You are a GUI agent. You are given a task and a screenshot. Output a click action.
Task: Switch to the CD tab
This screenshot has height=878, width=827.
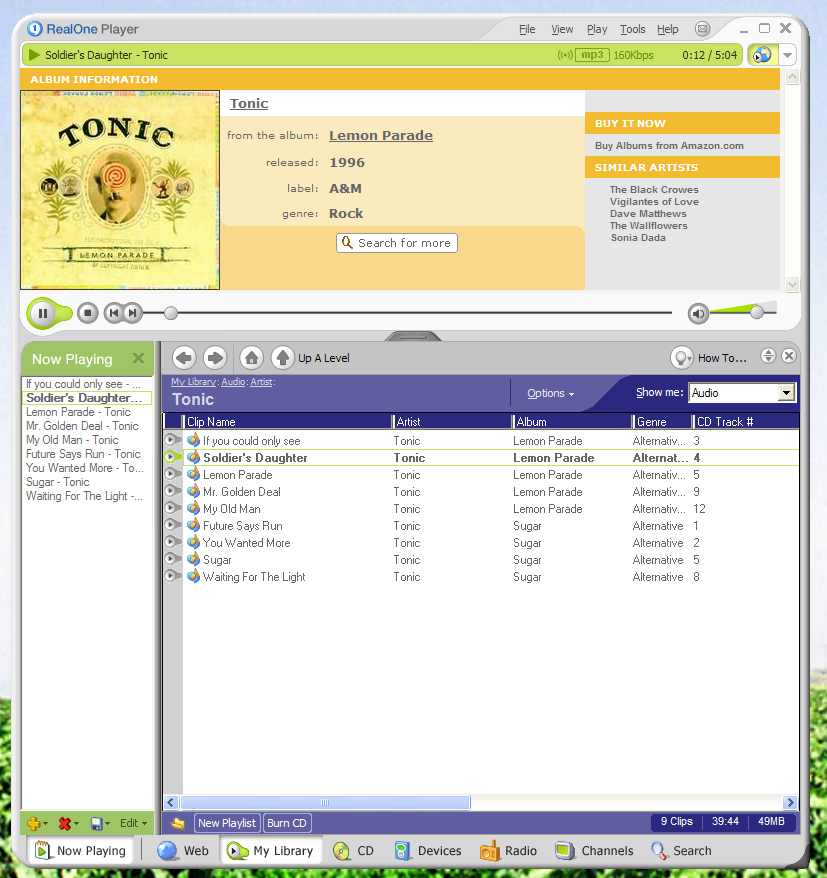(x=353, y=851)
